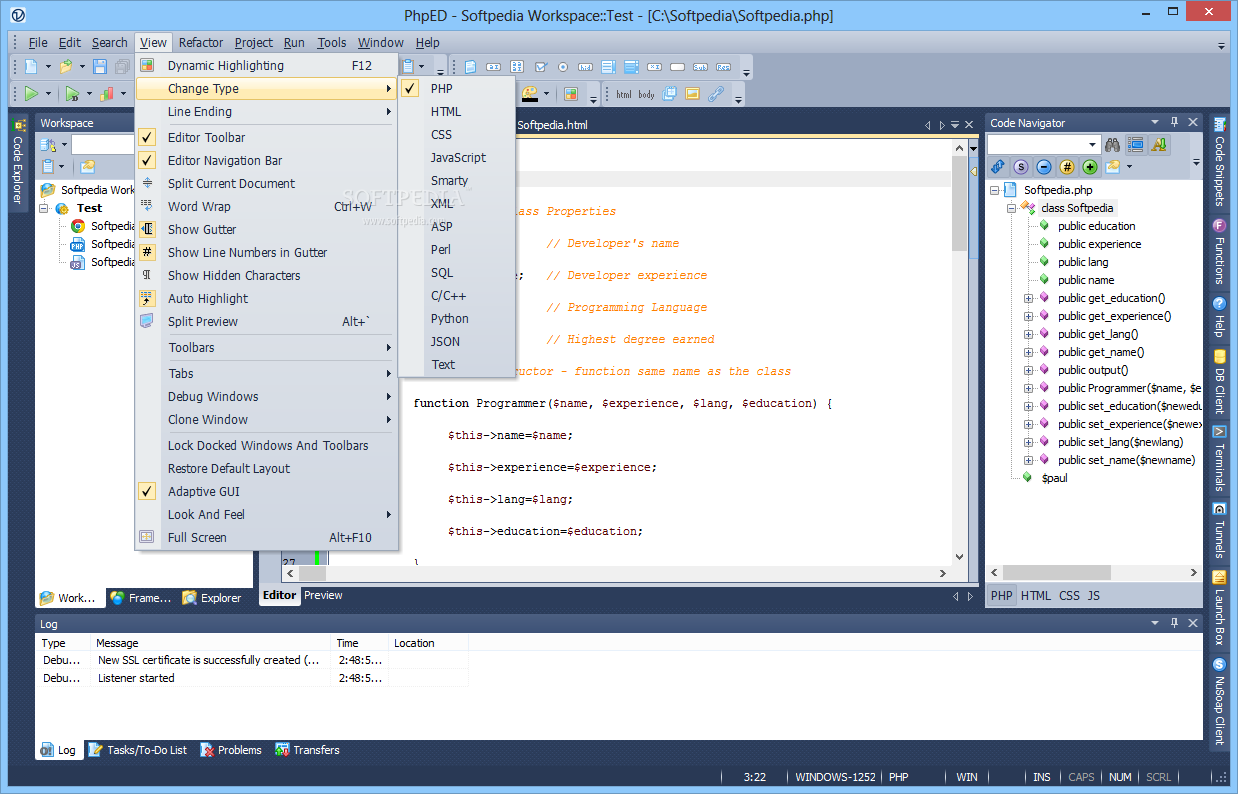The image size is (1238, 794).
Task: Click Dynamic Highlighting menu entry
Action: click(267, 66)
